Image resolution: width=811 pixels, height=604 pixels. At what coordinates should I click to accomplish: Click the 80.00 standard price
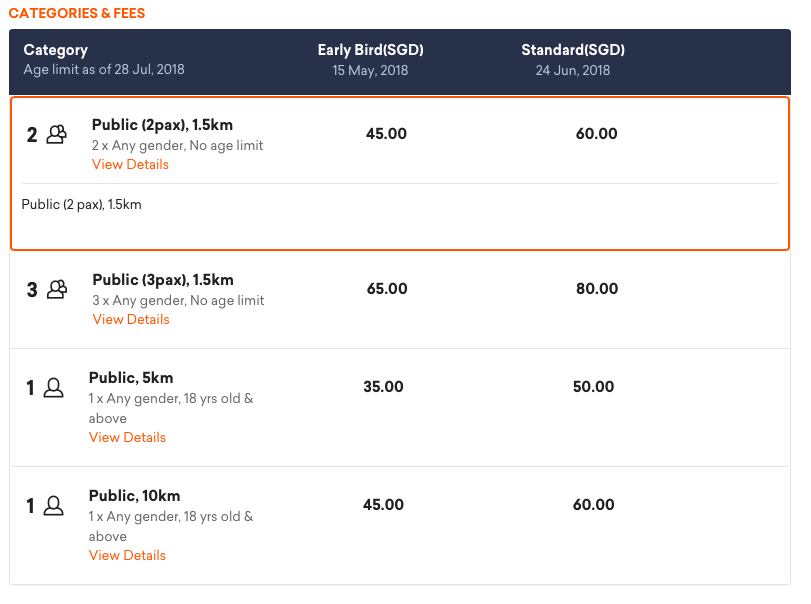point(597,289)
